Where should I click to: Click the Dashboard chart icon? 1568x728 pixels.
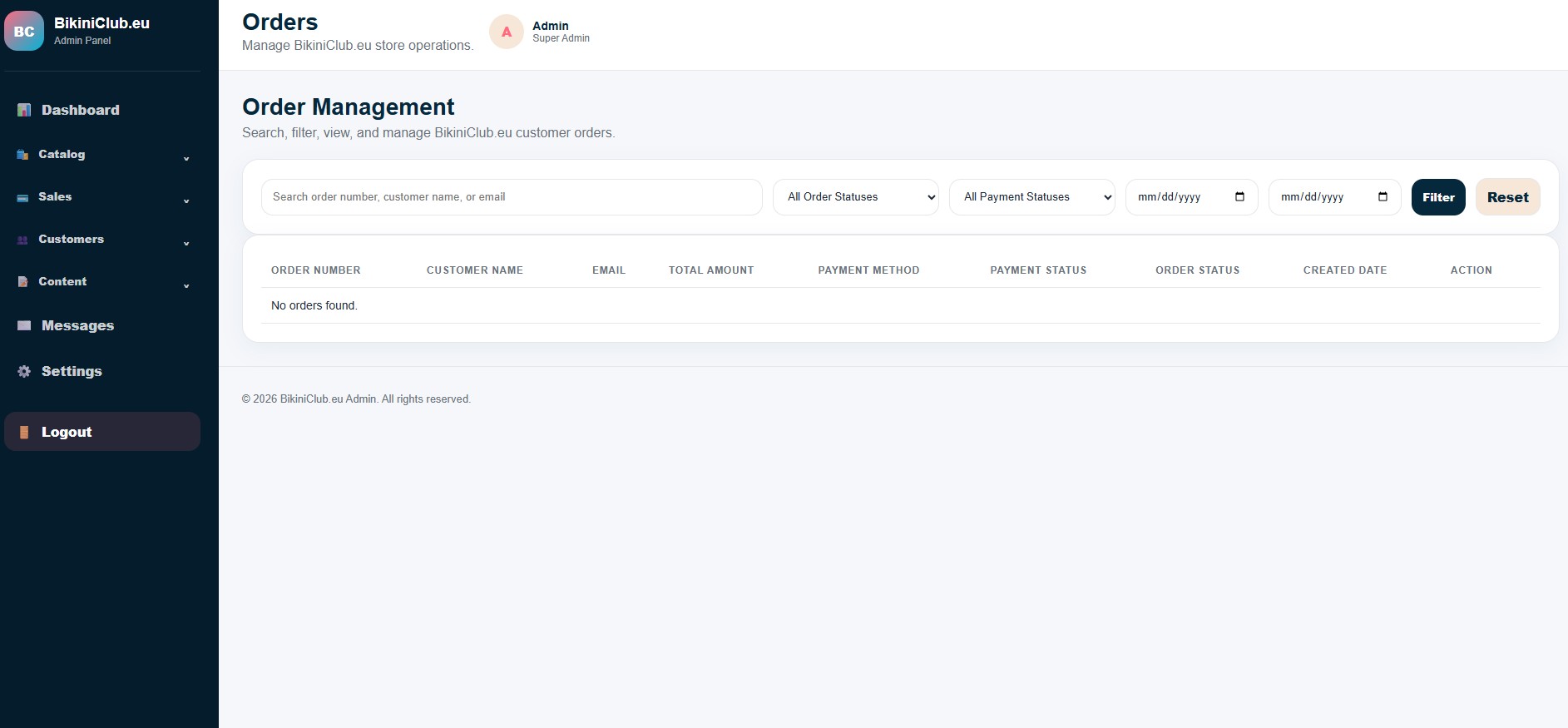coord(24,110)
